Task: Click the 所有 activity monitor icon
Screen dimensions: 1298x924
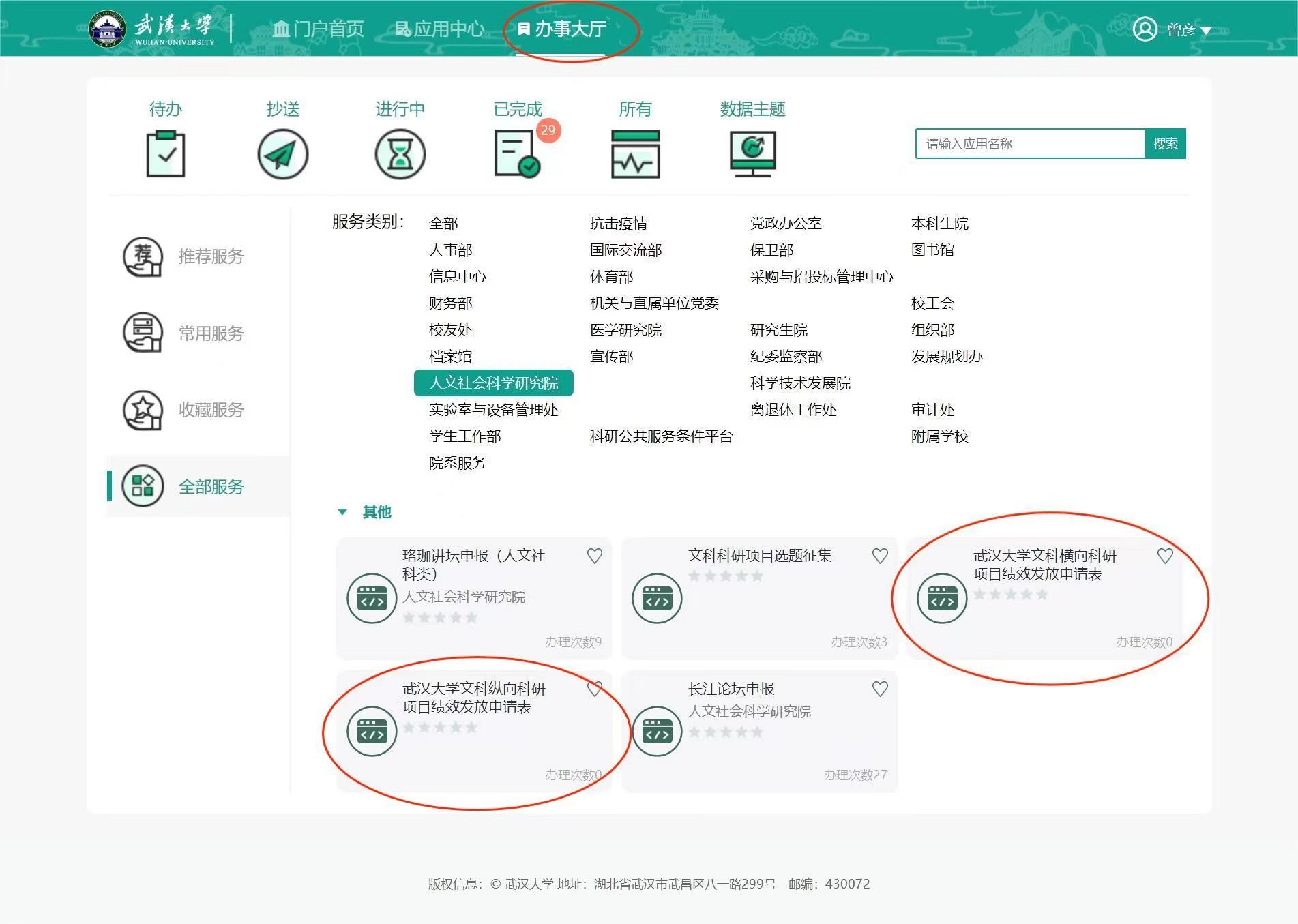Action: click(x=635, y=154)
